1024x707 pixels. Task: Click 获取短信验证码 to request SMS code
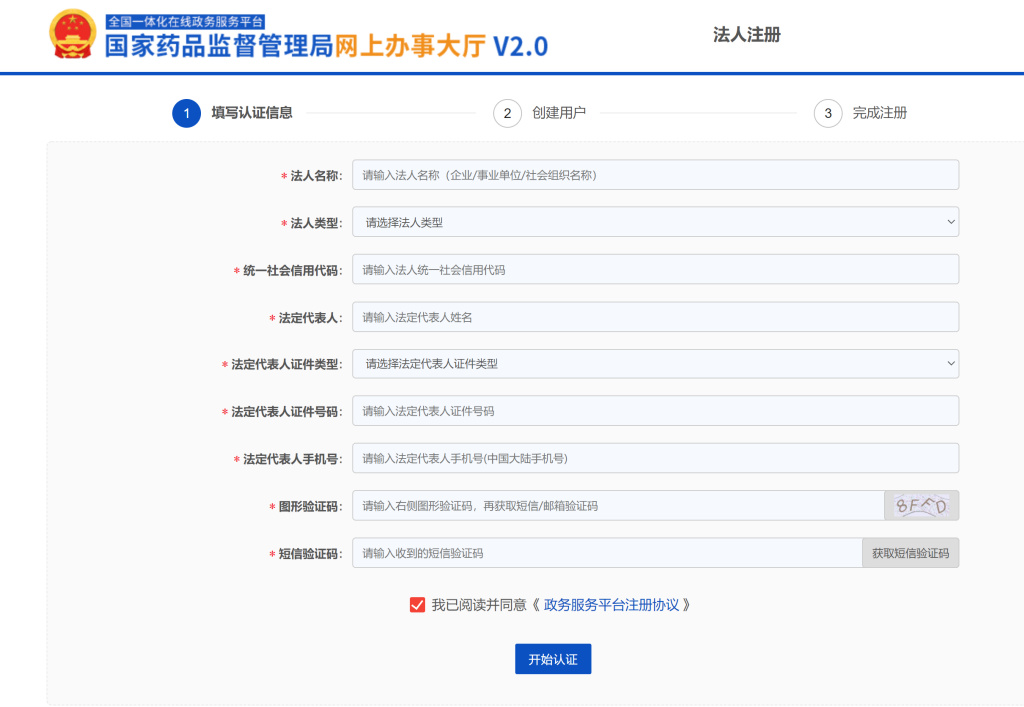point(910,552)
